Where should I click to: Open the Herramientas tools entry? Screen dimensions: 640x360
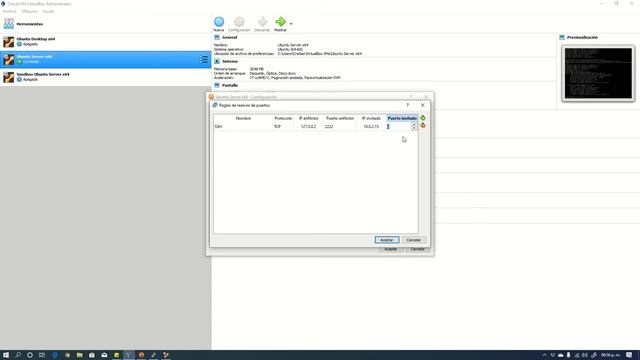[x=105, y=24]
